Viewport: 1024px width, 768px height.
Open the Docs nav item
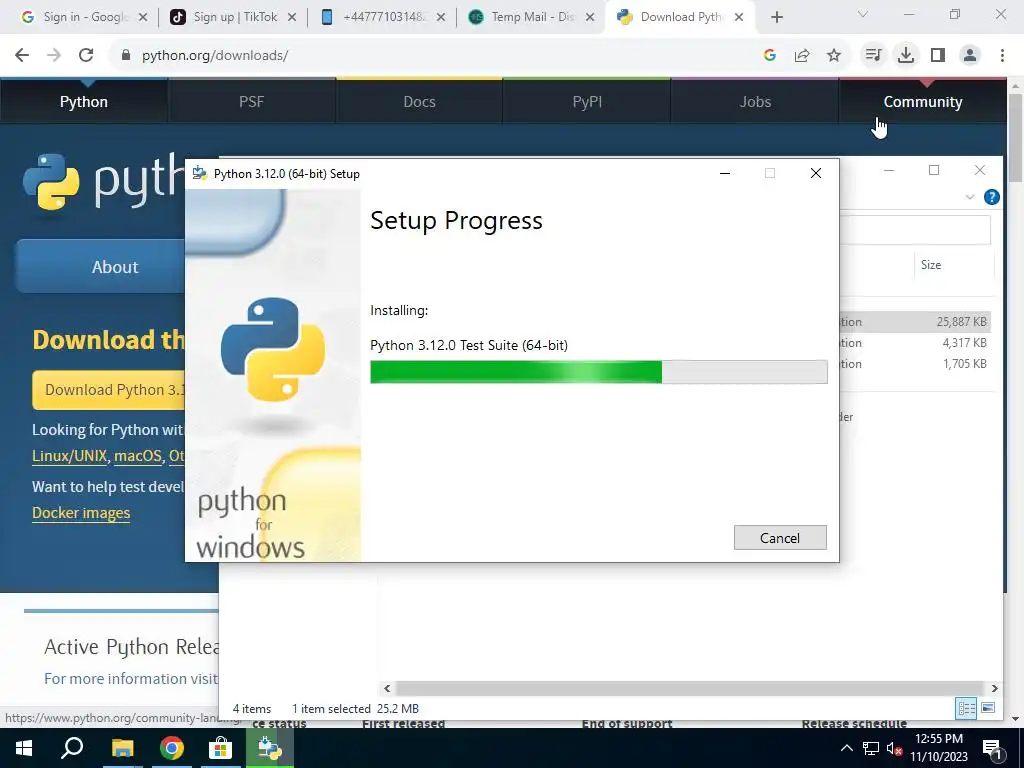[x=419, y=102]
